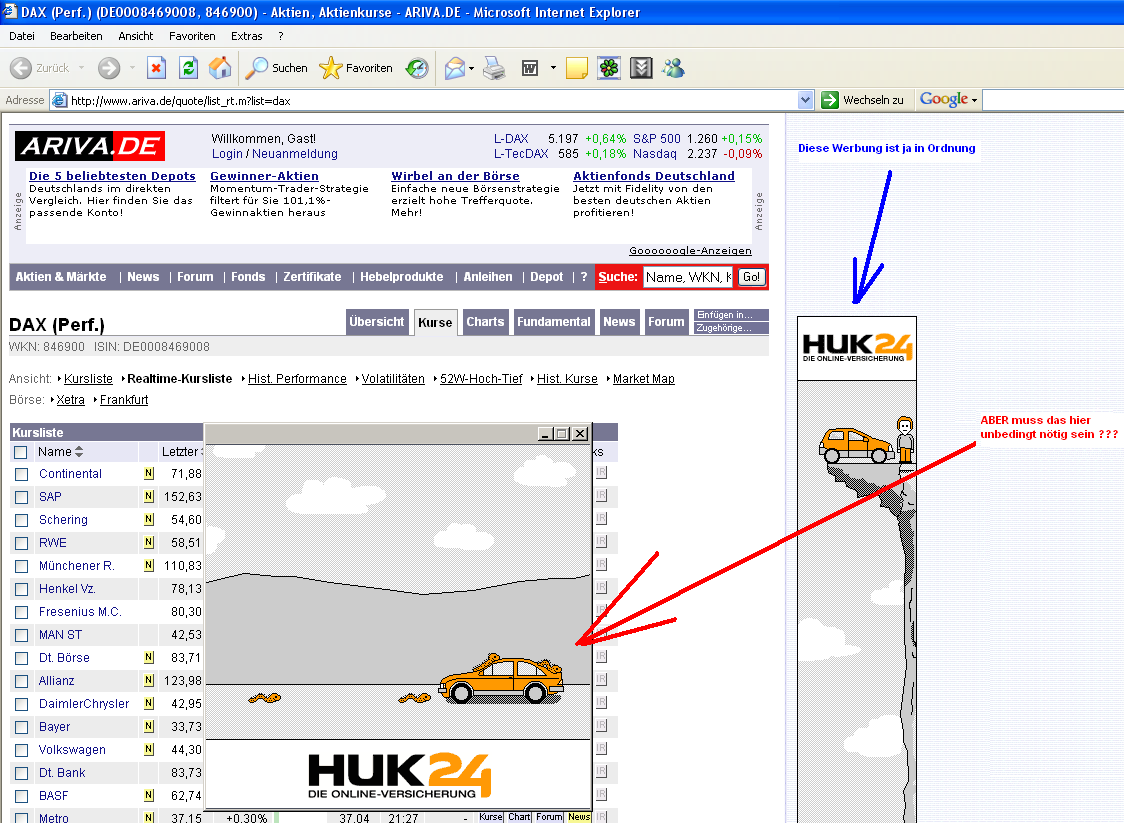Open the DaimlerChrysler stock link
This screenshot has width=1124, height=823.
click(x=84, y=703)
